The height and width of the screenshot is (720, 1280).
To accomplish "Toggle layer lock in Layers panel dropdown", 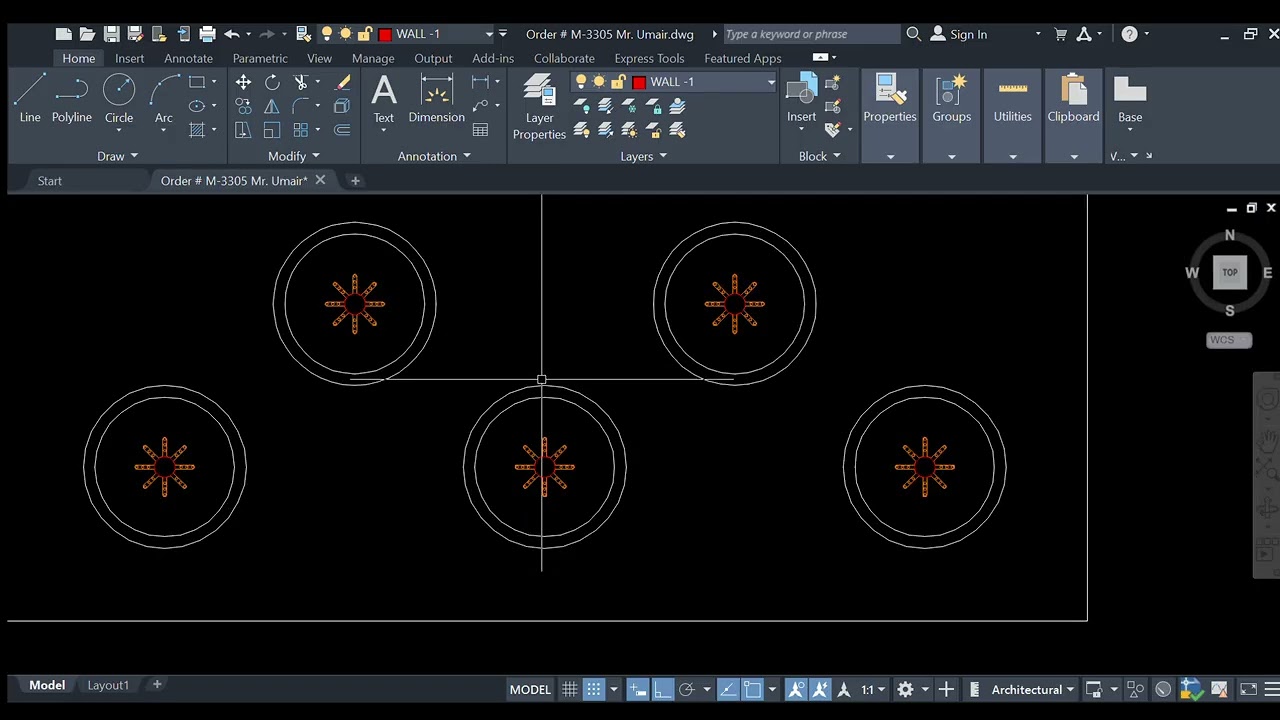I will coord(618,82).
